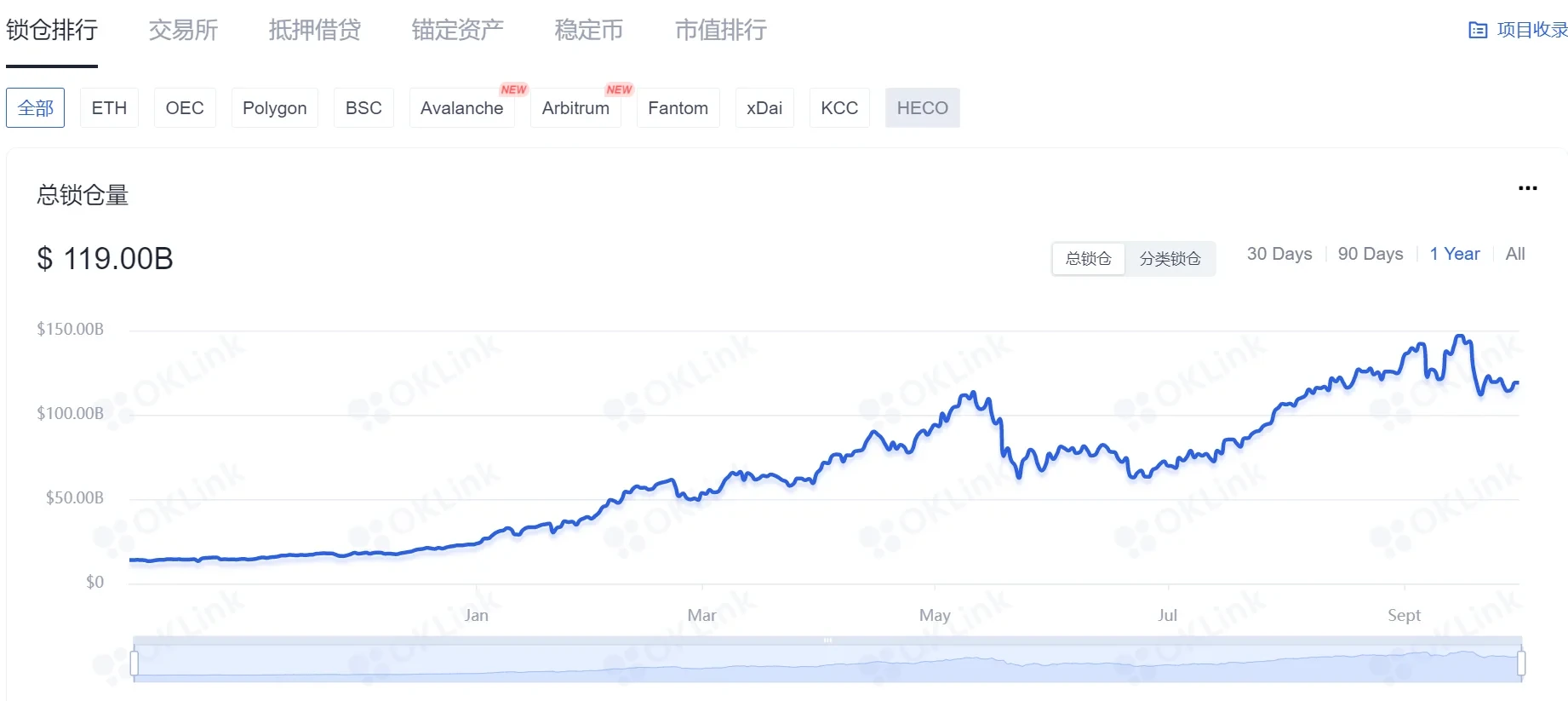The image size is (1568, 701).
Task: Filter by the Avalanche chain
Action: point(461,108)
